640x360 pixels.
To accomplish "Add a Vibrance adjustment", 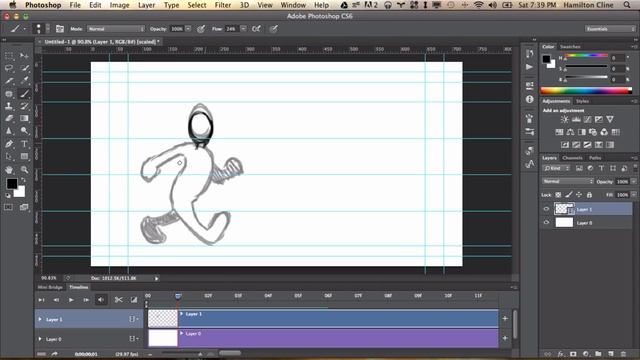I will 610,120.
